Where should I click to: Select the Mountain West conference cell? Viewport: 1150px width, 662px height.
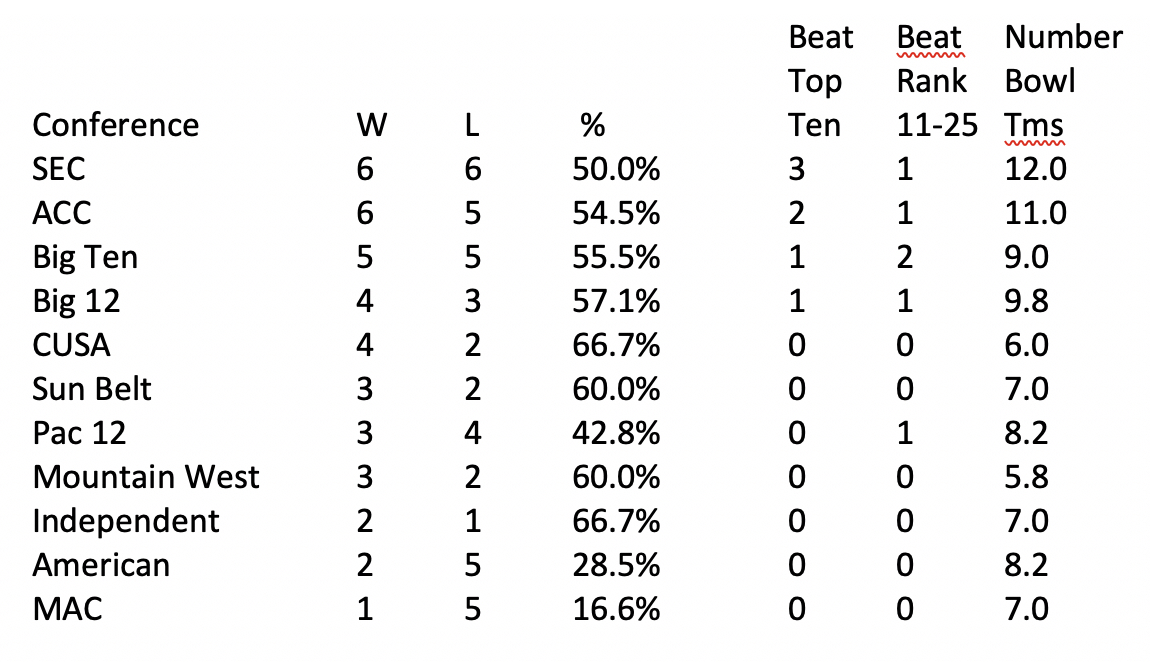pyautogui.click(x=146, y=477)
